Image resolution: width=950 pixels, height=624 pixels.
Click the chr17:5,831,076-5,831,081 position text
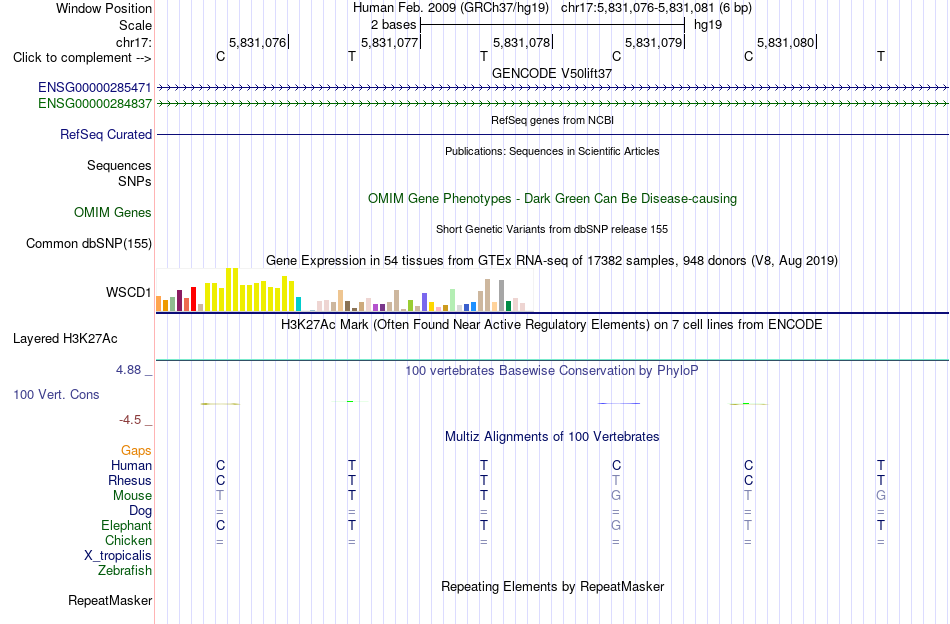coord(656,8)
